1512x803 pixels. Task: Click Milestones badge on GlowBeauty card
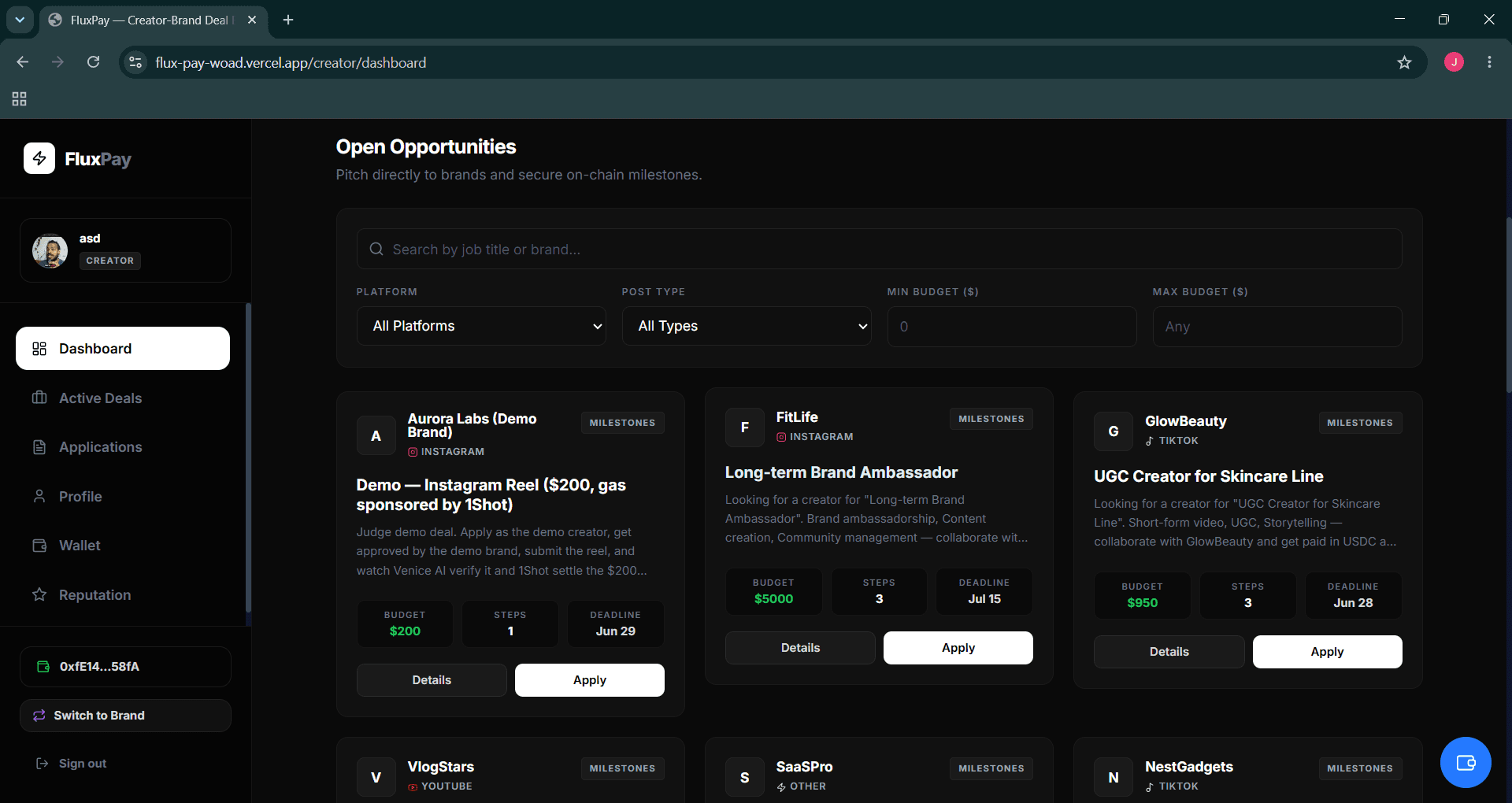point(1360,423)
